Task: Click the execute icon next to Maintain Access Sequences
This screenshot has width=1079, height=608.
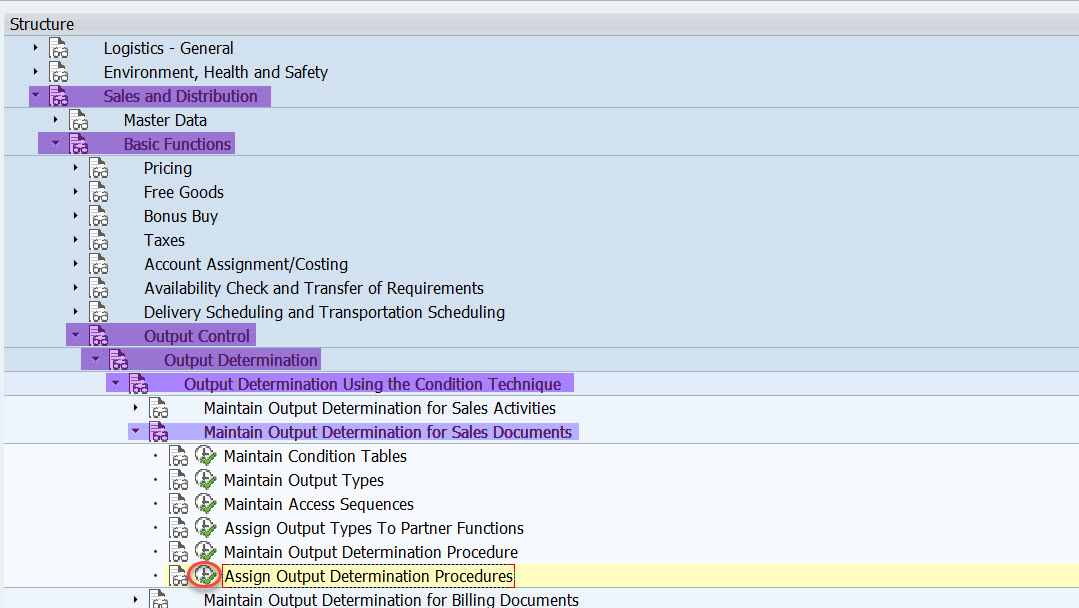Action: [x=206, y=503]
